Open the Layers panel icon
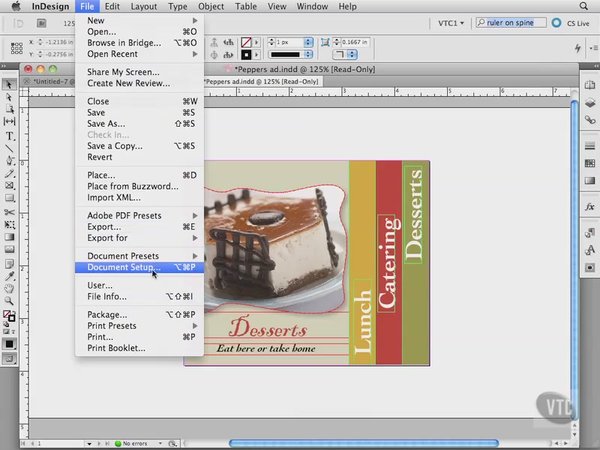 (x=588, y=104)
